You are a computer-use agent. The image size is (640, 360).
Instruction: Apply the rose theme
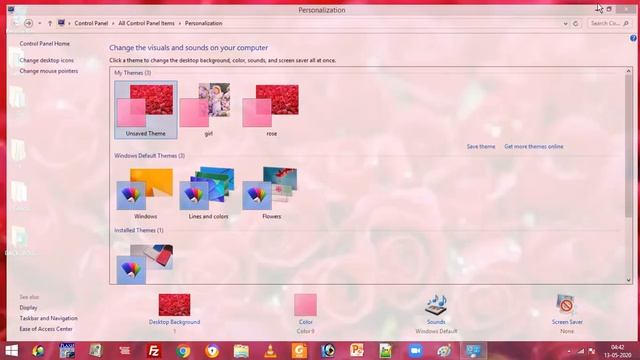coord(271,110)
